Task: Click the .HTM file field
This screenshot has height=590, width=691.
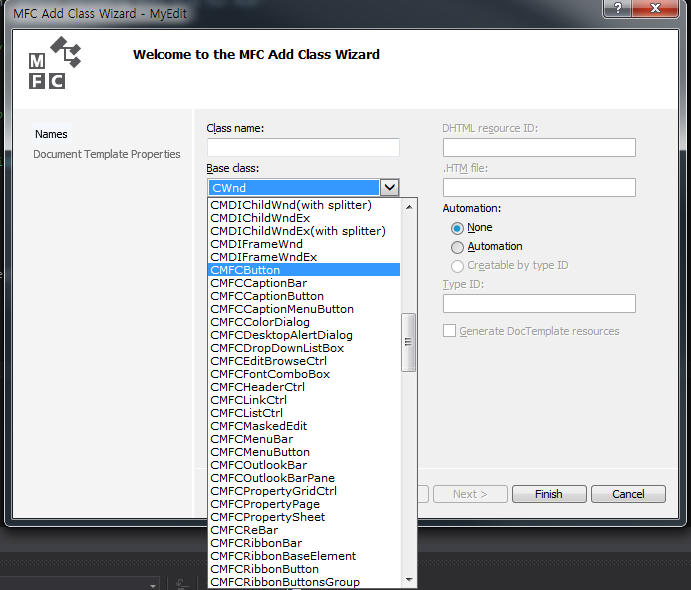Action: click(x=539, y=187)
